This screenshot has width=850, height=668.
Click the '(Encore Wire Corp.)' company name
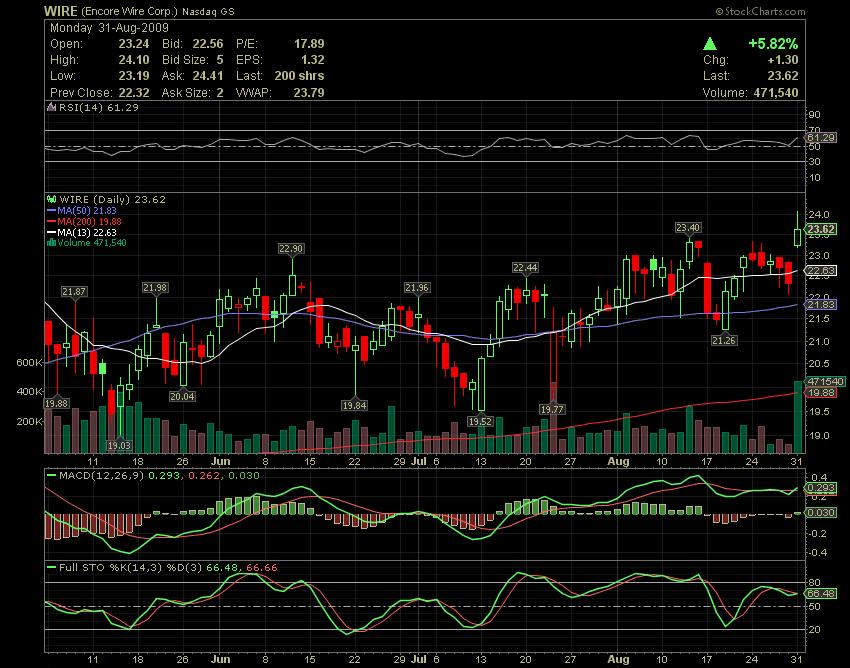(129, 11)
